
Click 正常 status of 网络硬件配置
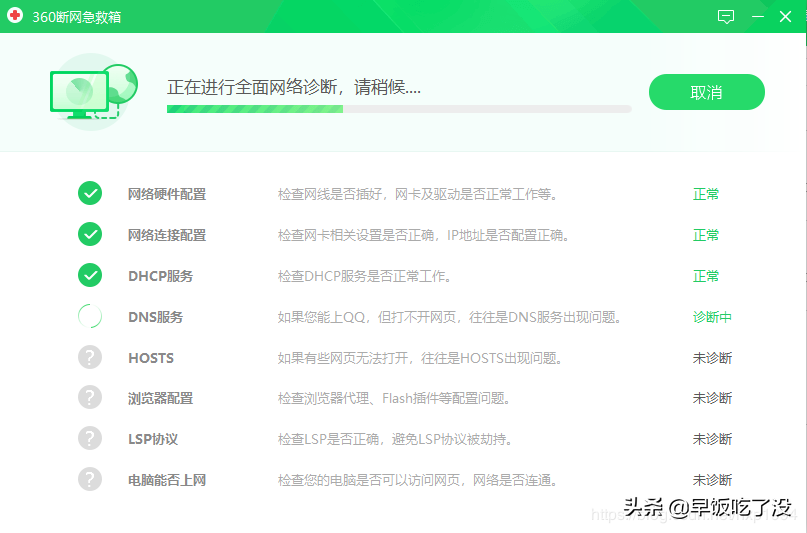pyautogui.click(x=706, y=194)
